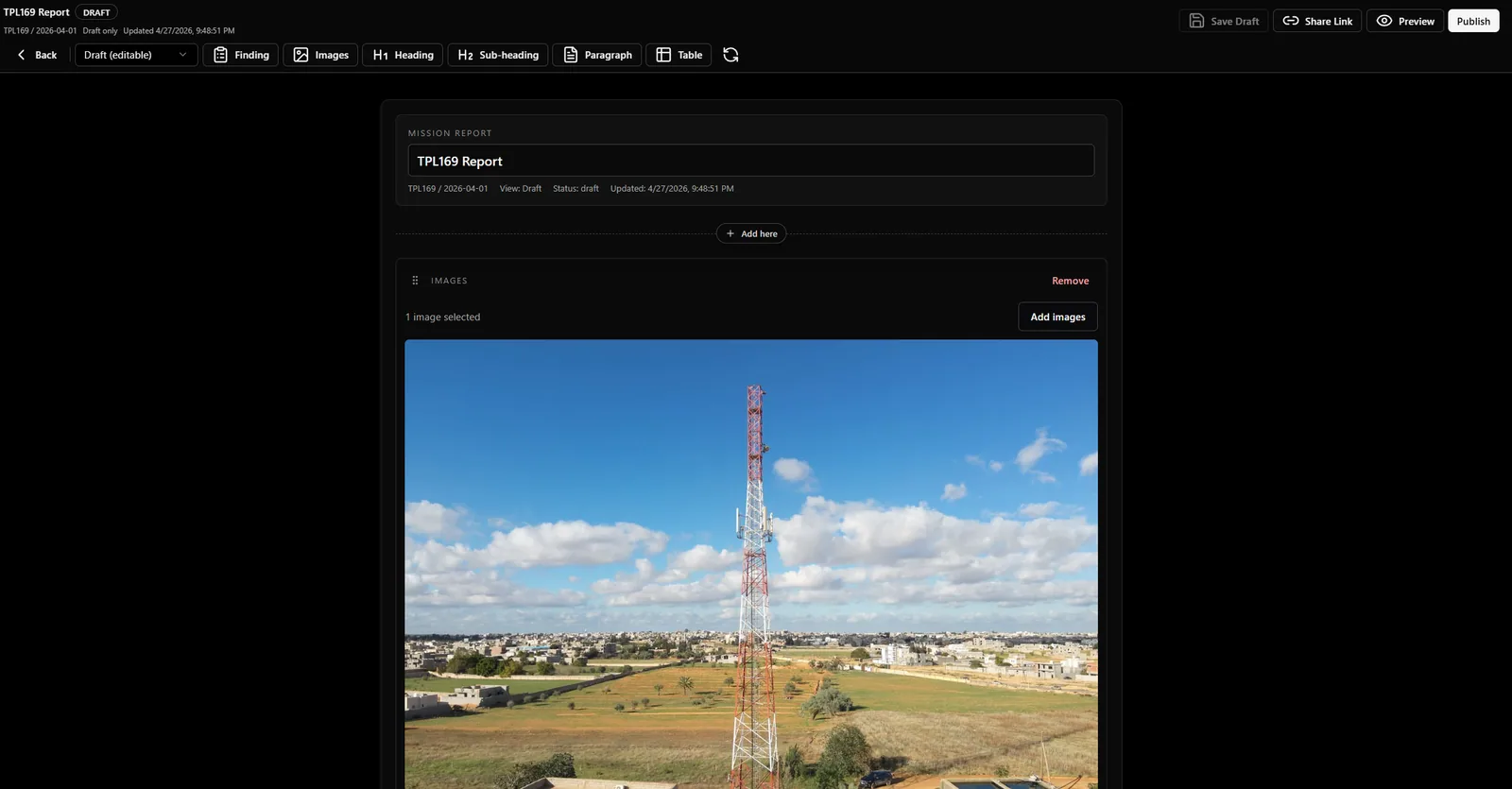Click the 'Status: draft' metadata text
The height and width of the screenshot is (789, 1512).
[576, 189]
